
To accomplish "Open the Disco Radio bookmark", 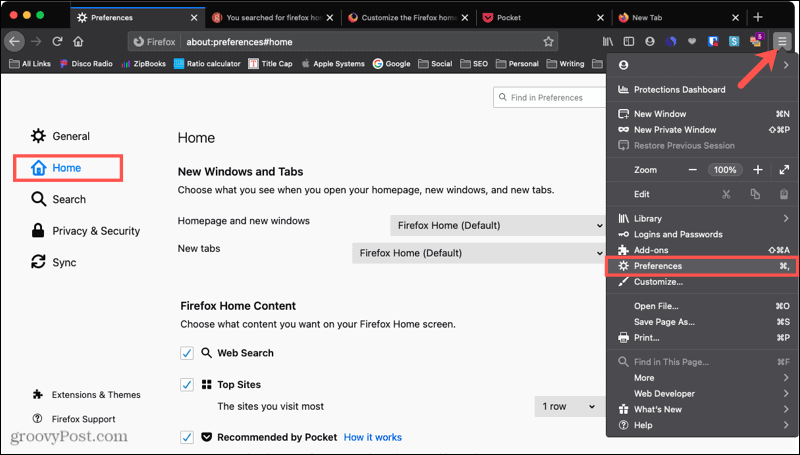I will click(86, 64).
